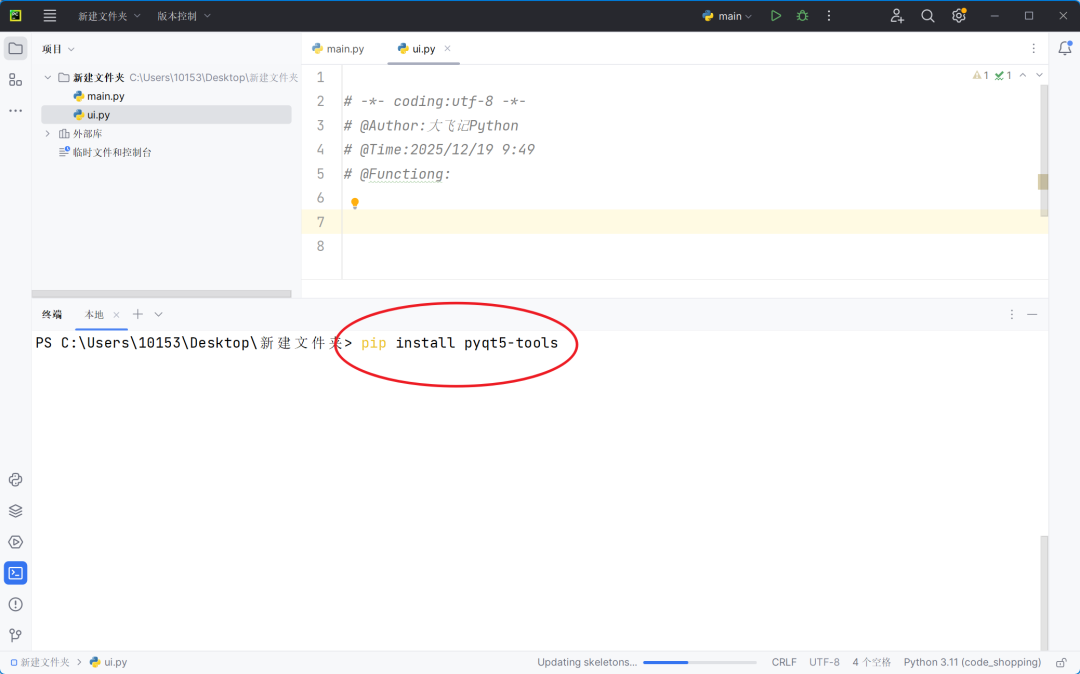Go to previous highlighted error arrow

click(x=1023, y=75)
